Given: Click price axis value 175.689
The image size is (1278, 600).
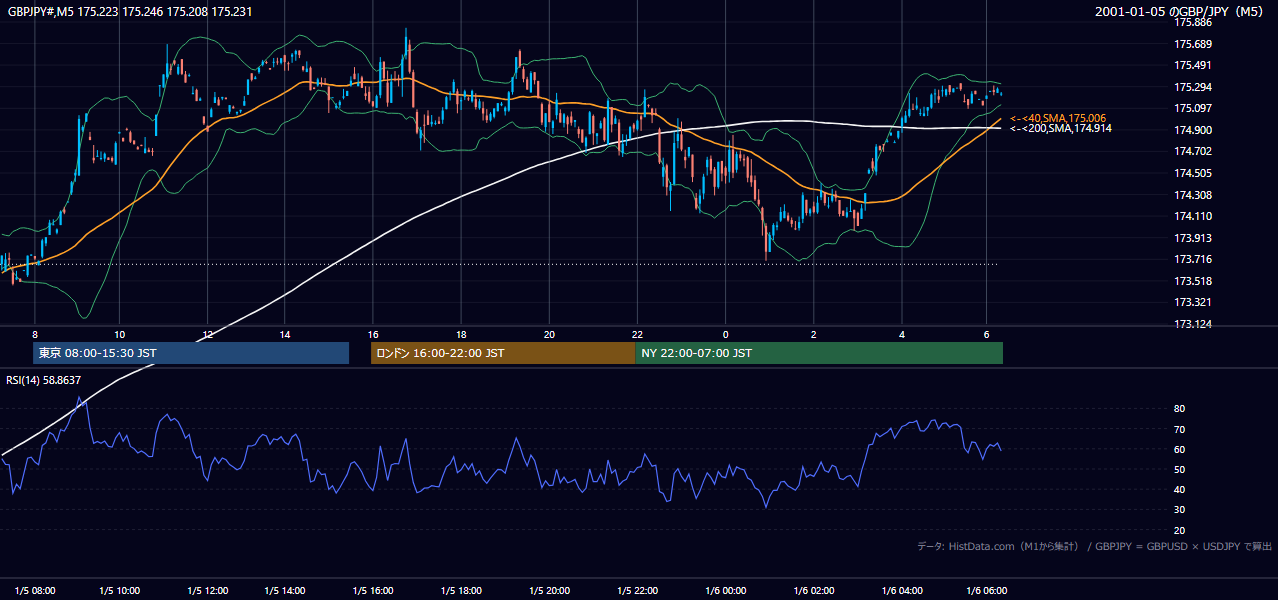Looking at the screenshot, I should (1193, 44).
